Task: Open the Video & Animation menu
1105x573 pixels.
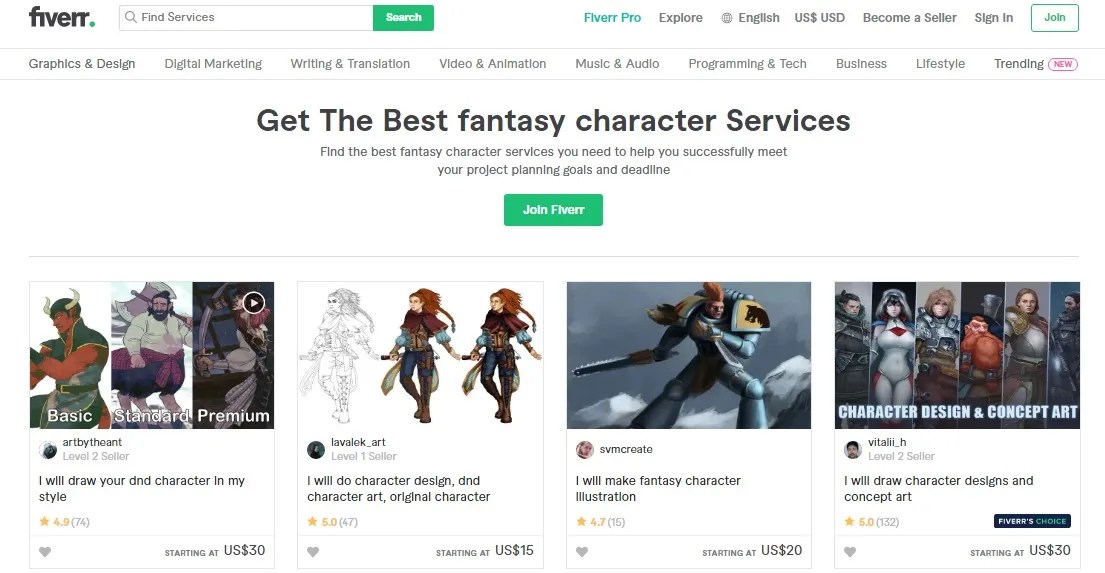Action: [493, 63]
